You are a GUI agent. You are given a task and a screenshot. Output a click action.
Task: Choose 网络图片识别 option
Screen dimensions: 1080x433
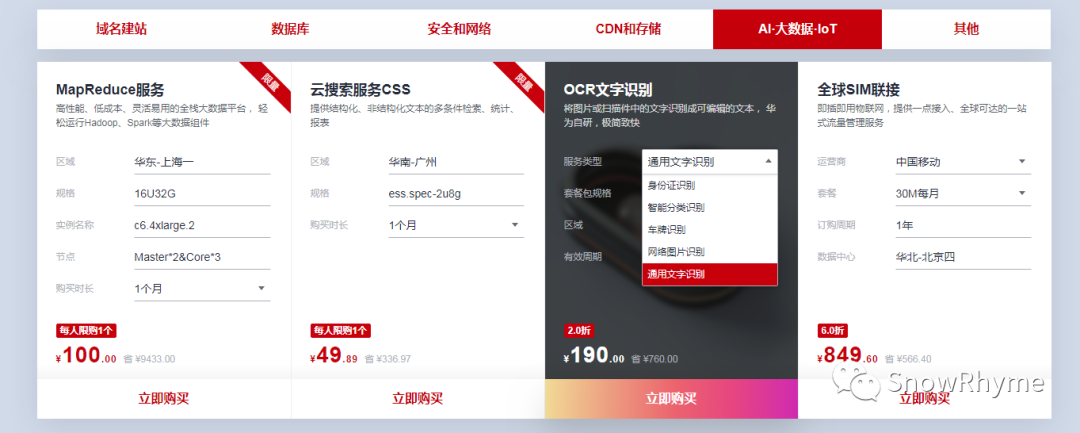coord(709,251)
